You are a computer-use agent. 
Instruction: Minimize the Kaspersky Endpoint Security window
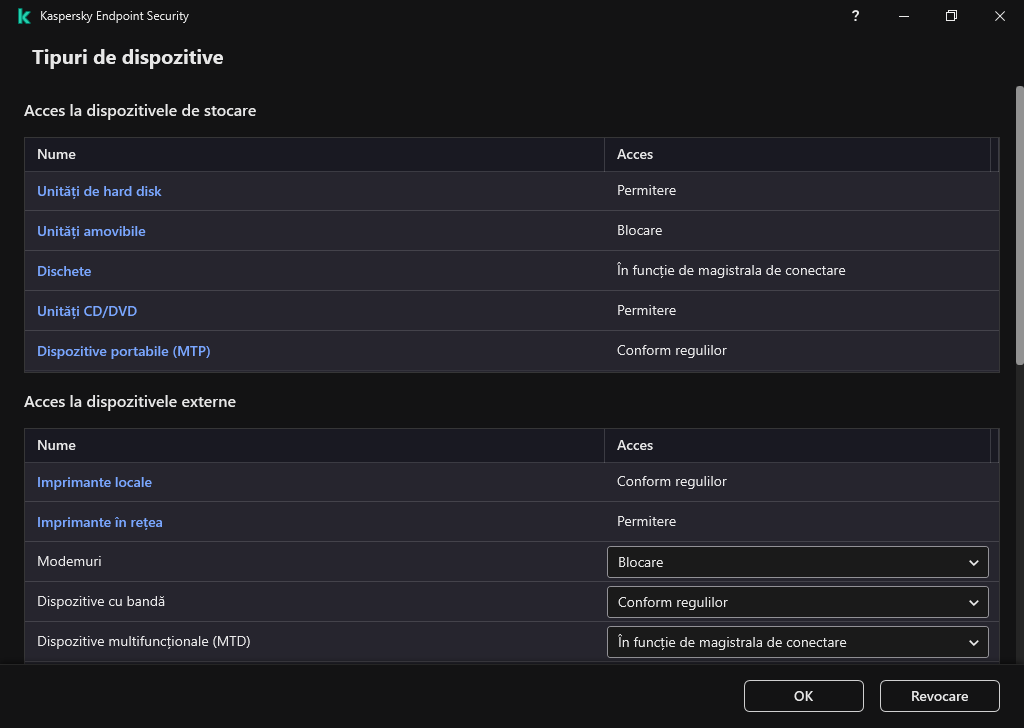[903, 16]
